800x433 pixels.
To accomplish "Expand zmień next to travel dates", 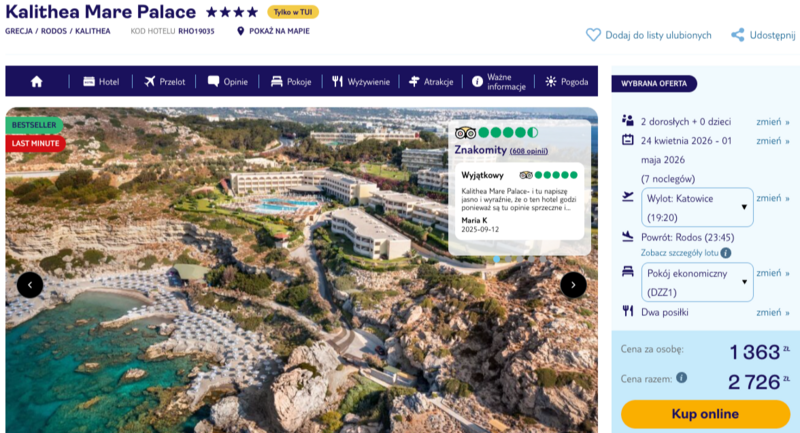I will tap(770, 141).
